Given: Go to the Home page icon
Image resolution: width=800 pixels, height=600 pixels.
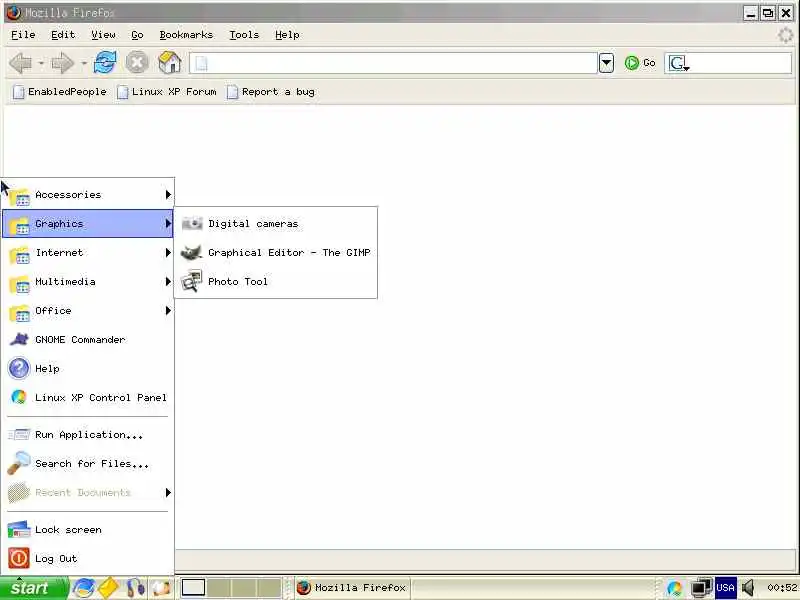Looking at the screenshot, I should 170,63.
